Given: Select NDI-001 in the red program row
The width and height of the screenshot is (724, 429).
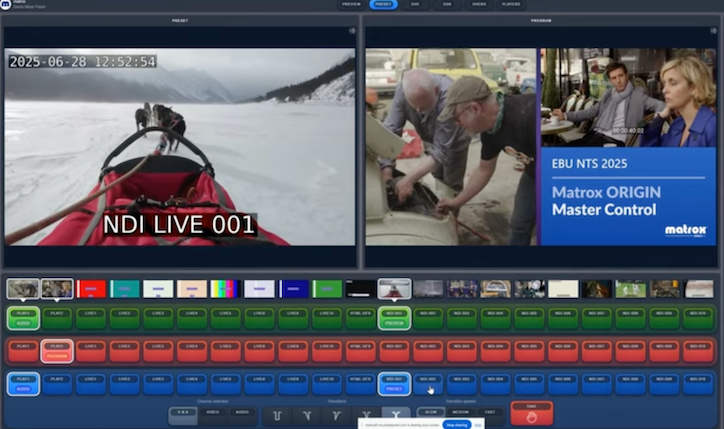Looking at the screenshot, I should (x=394, y=351).
